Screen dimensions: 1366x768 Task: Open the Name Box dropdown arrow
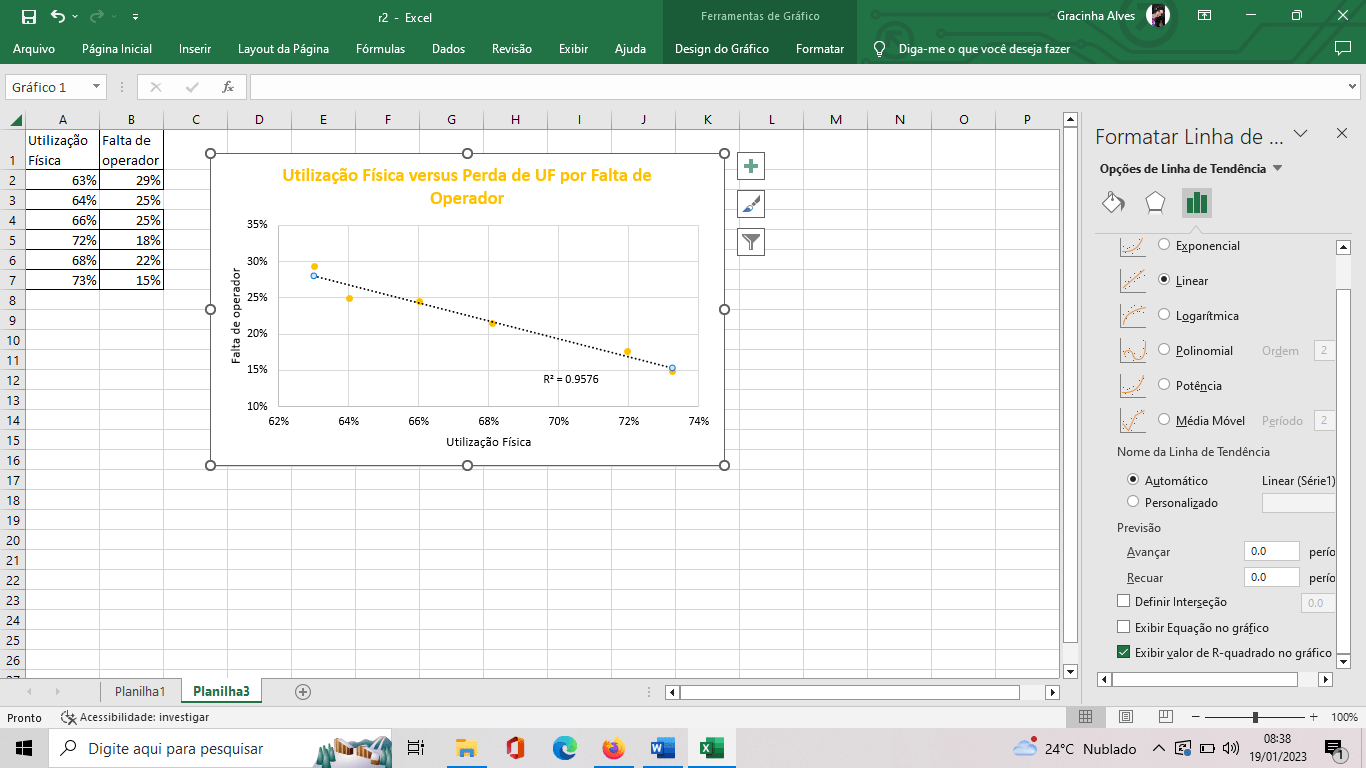click(x=97, y=87)
